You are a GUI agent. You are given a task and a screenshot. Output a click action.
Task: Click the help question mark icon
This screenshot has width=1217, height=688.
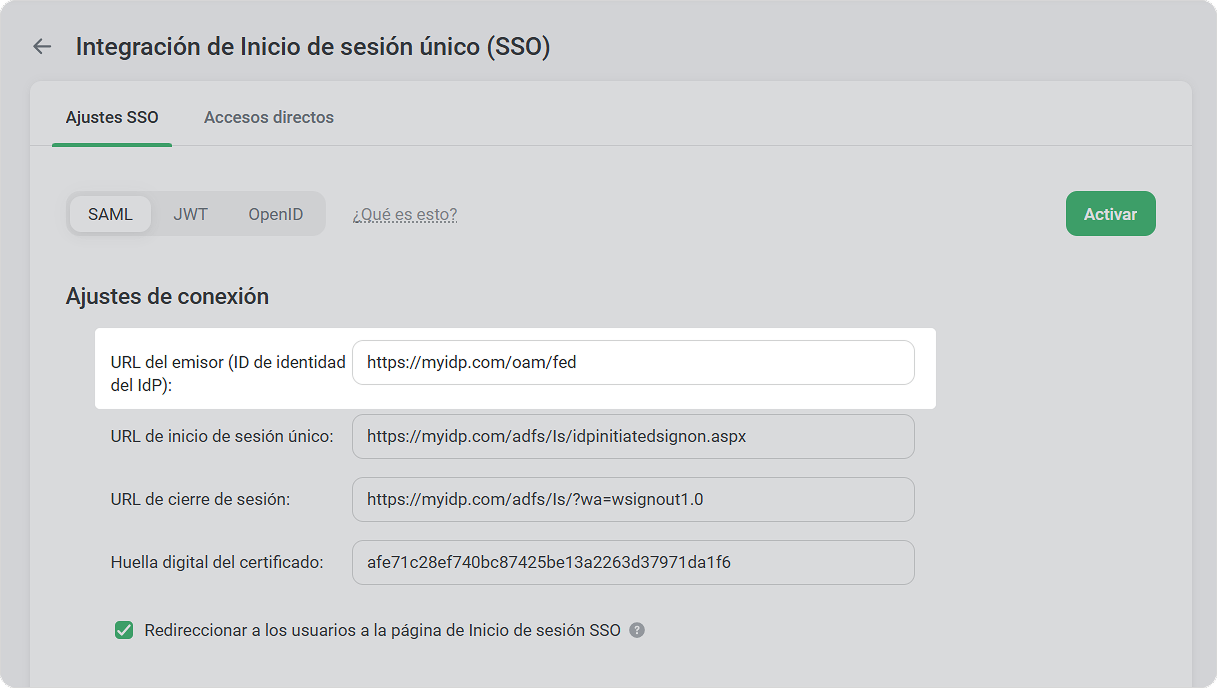[x=637, y=630]
